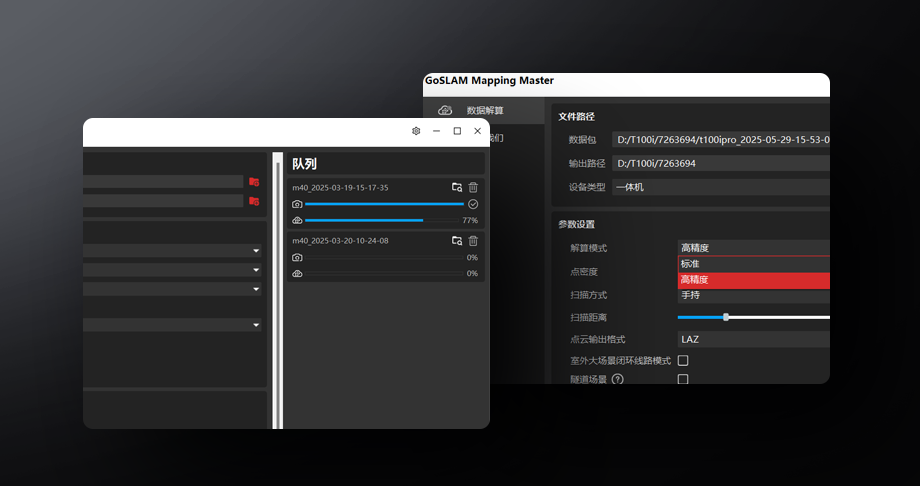Click the 77% progress value
The width and height of the screenshot is (920, 486).
(470, 221)
